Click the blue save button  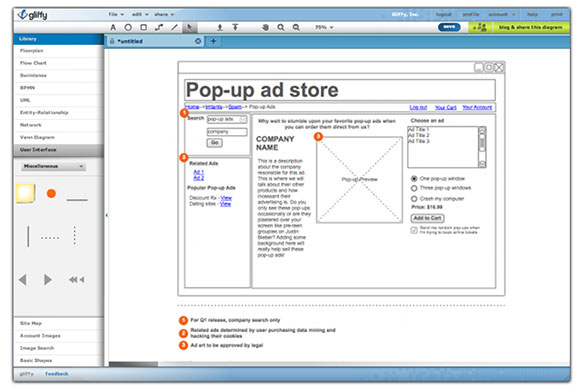[449, 27]
